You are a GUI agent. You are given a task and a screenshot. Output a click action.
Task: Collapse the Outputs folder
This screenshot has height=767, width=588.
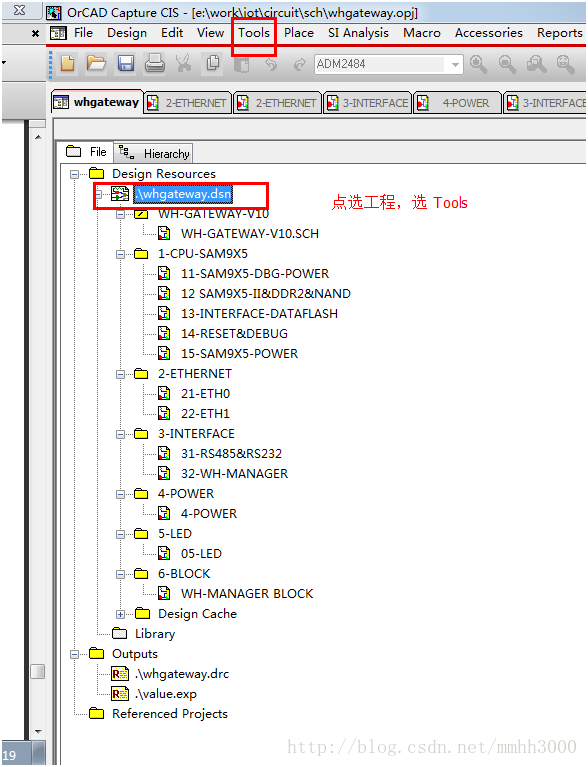74,654
